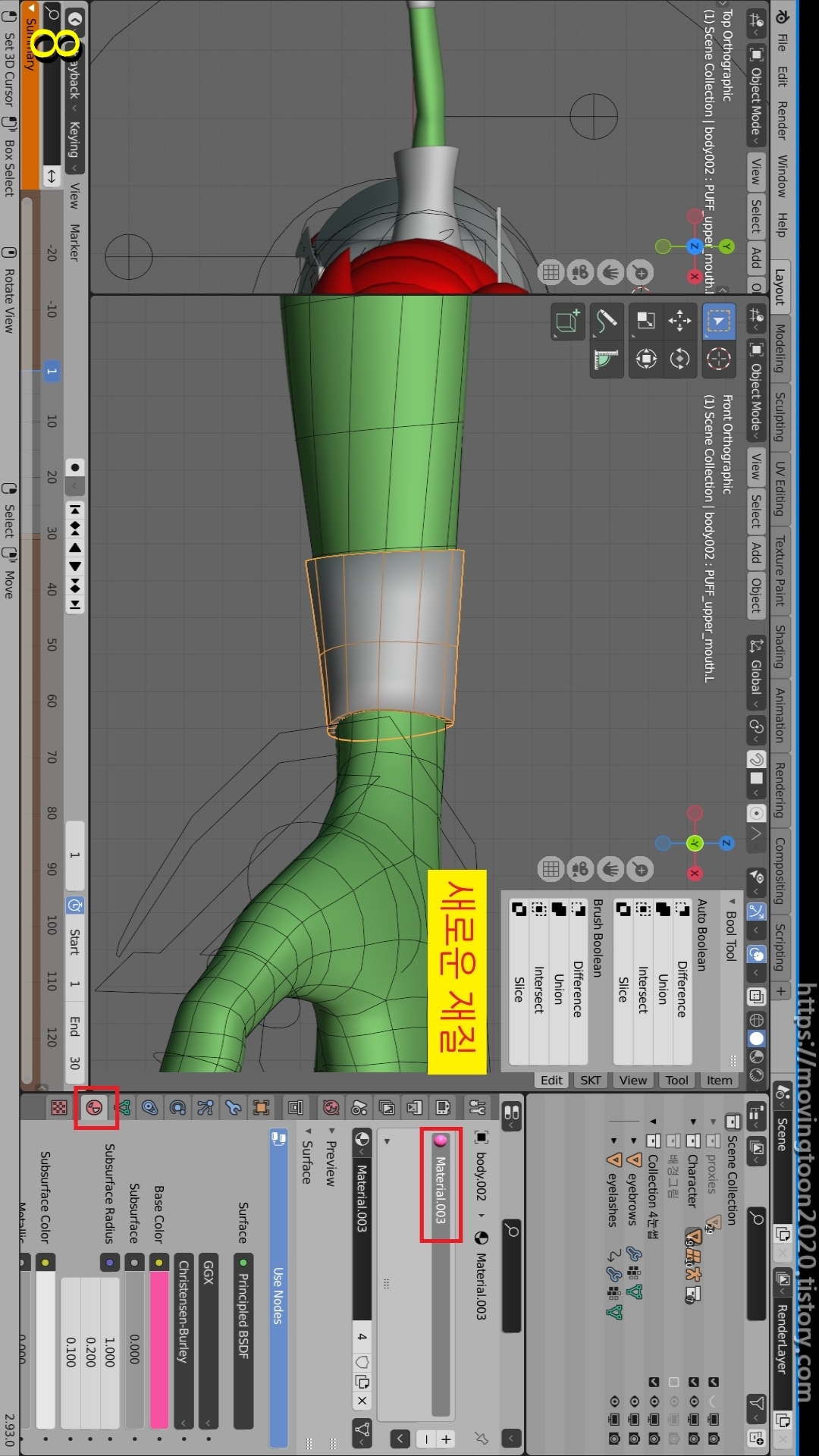Open the Physics properties tab

click(177, 1108)
